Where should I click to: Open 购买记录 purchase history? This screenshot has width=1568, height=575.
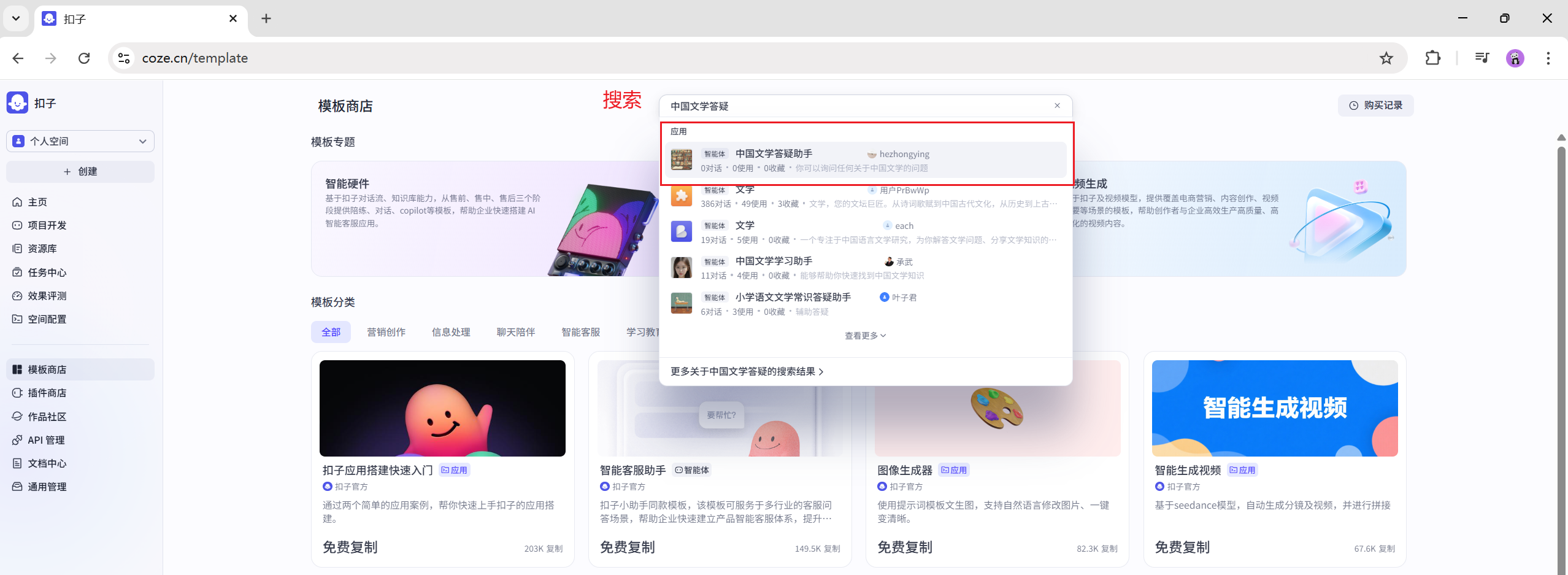[1375, 106]
